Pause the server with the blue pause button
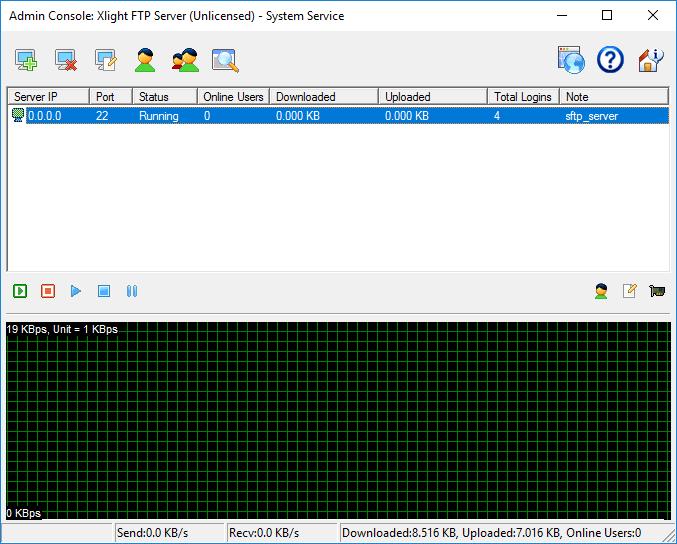The width and height of the screenshot is (677, 544). tap(132, 291)
